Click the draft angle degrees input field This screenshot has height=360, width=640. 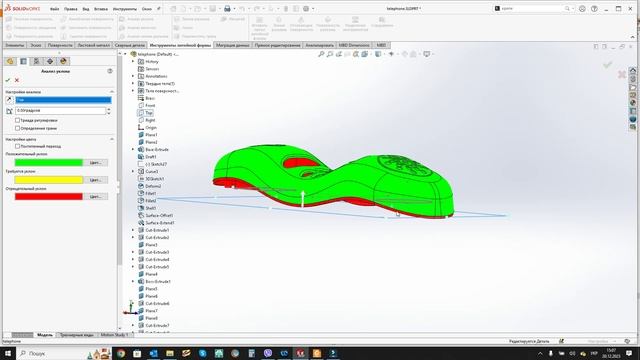pyautogui.click(x=60, y=111)
